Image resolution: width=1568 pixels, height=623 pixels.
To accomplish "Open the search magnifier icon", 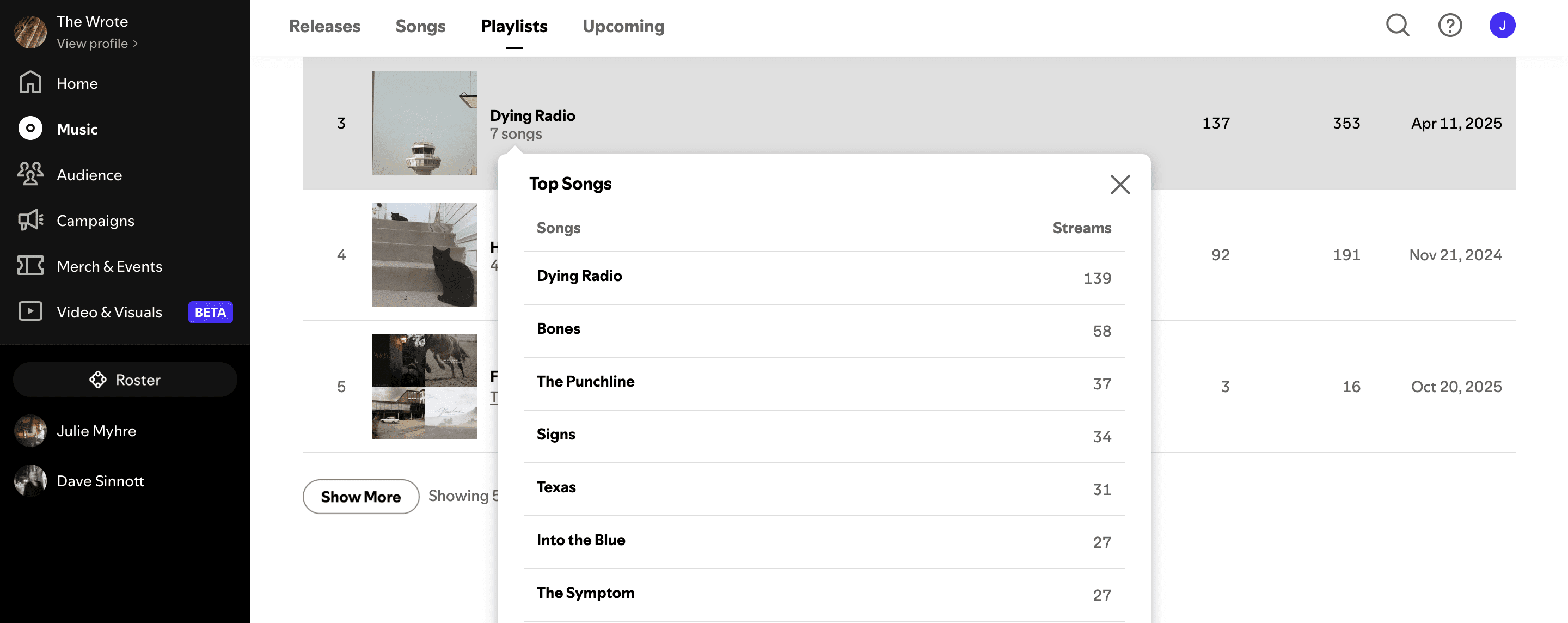I will (x=1398, y=26).
